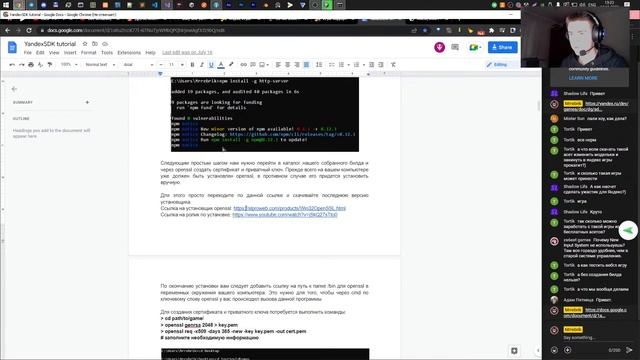Open the Extensions menu
This screenshot has height=360, width=640.
[x=129, y=53]
